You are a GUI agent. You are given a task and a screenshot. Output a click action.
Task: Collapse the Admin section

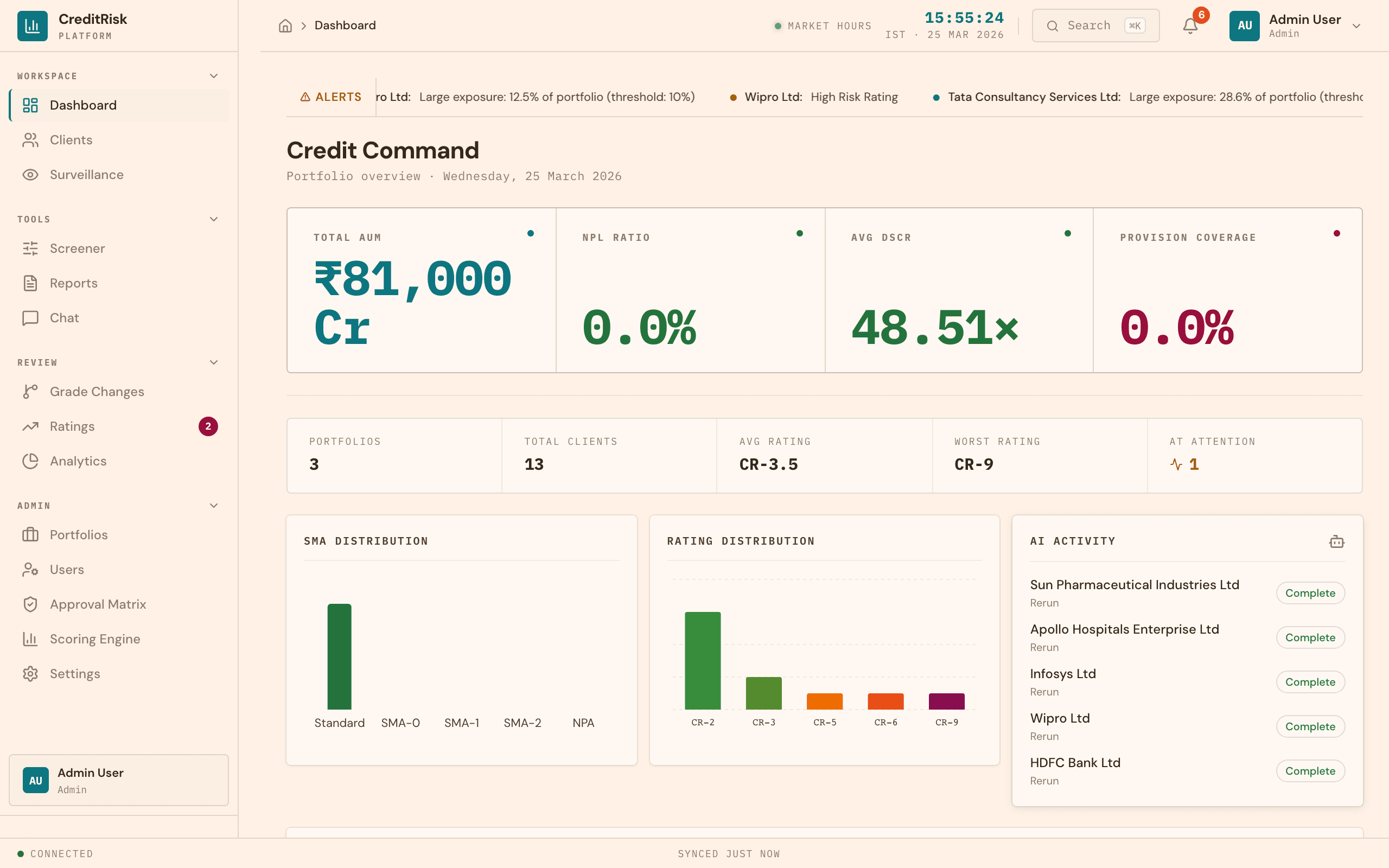pyautogui.click(x=214, y=506)
